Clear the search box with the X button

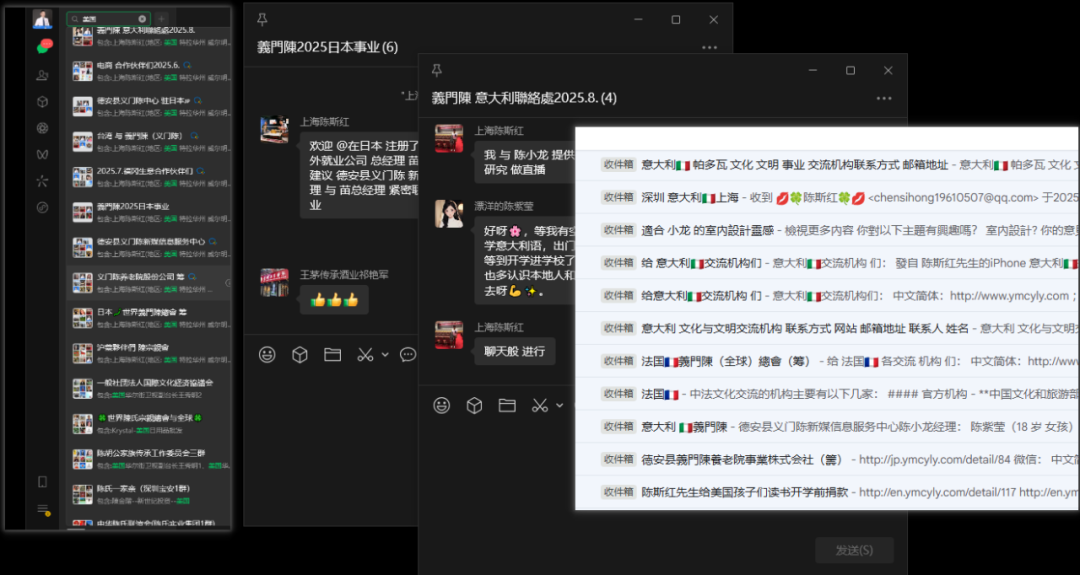[x=142, y=19]
